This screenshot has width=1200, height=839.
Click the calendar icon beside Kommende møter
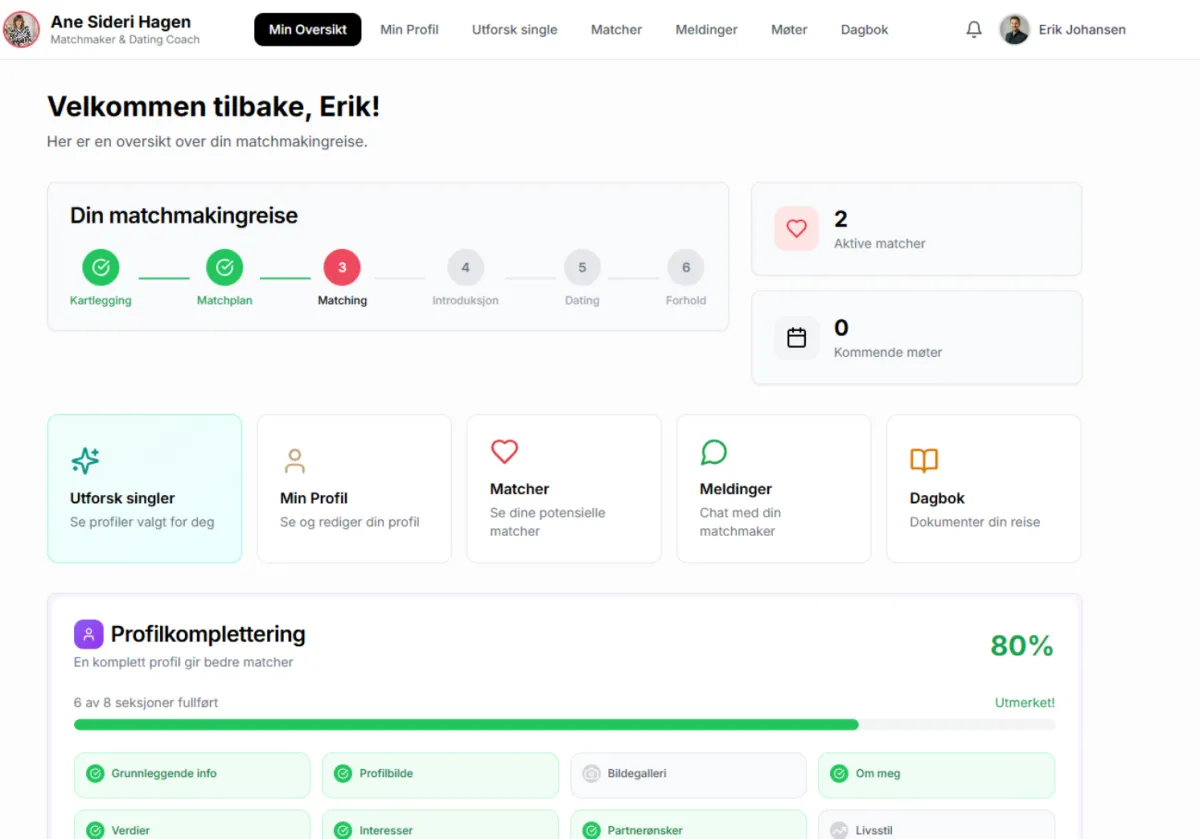796,338
